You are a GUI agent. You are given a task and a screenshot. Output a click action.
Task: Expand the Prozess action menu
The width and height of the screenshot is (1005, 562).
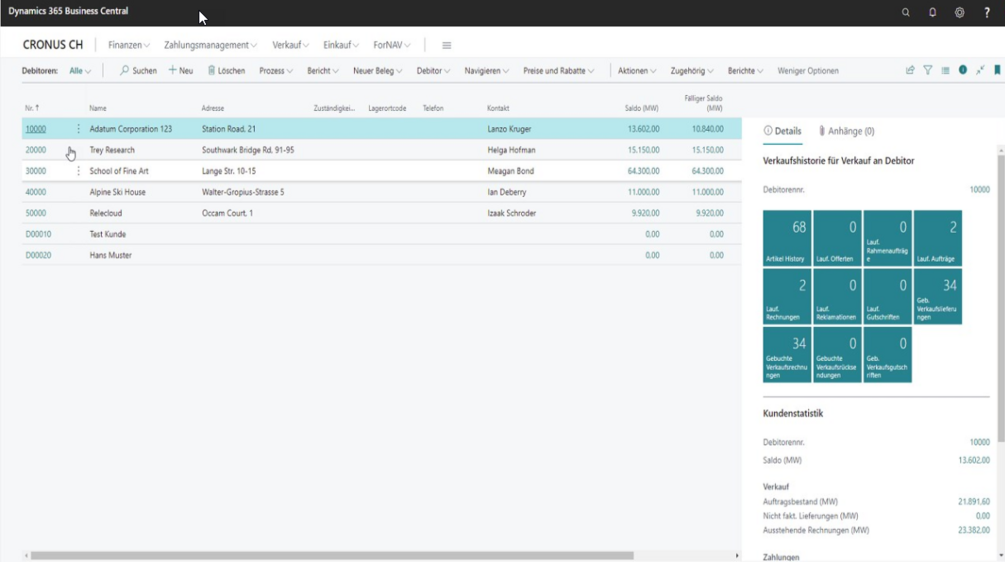tap(276, 70)
